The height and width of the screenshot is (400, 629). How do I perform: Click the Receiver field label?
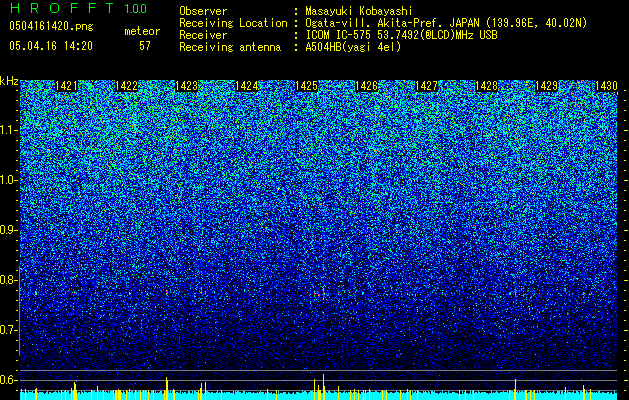pyautogui.click(x=203, y=35)
